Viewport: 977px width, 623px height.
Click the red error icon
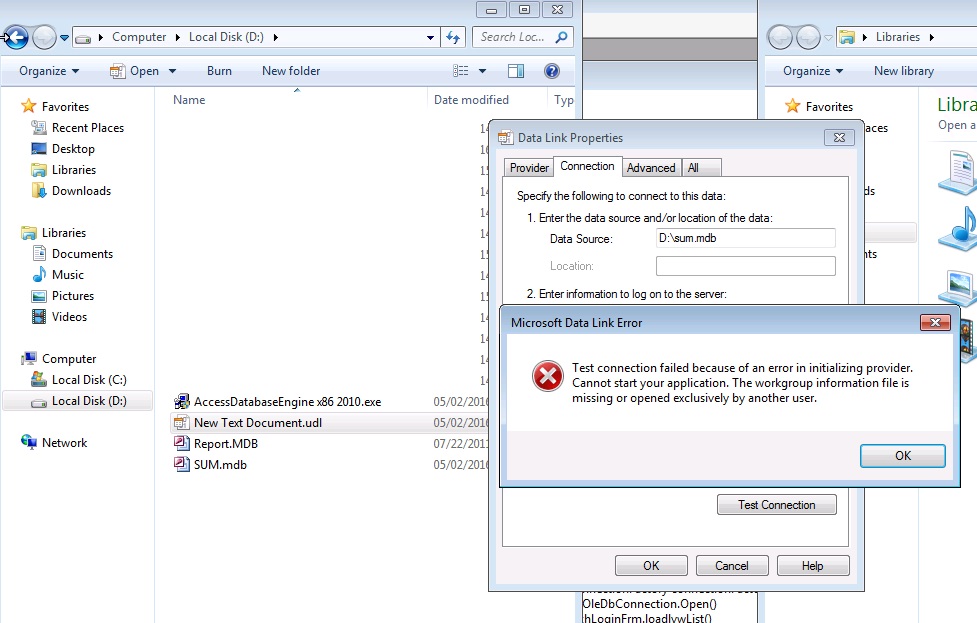point(548,376)
